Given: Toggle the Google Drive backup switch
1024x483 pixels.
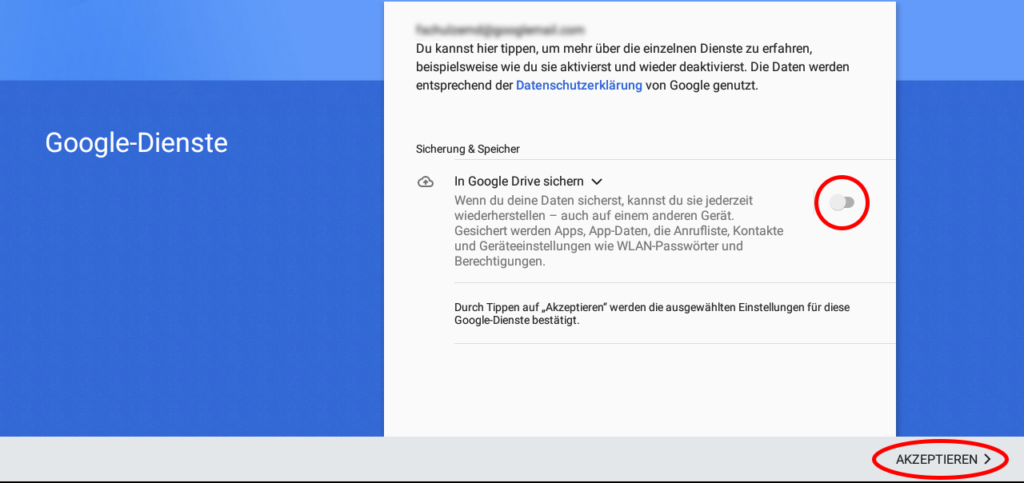Looking at the screenshot, I should coord(842,202).
